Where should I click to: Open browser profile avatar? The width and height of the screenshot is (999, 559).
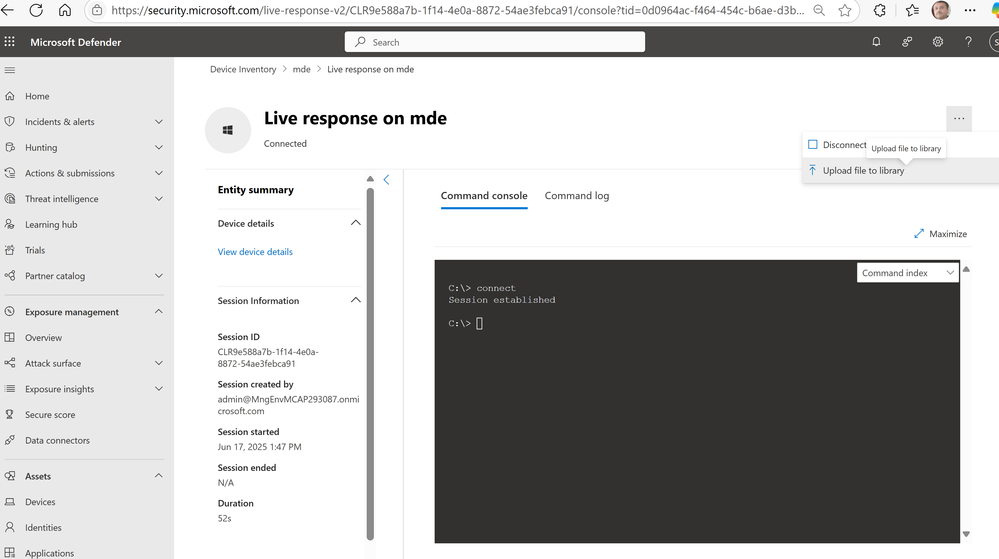pos(941,10)
